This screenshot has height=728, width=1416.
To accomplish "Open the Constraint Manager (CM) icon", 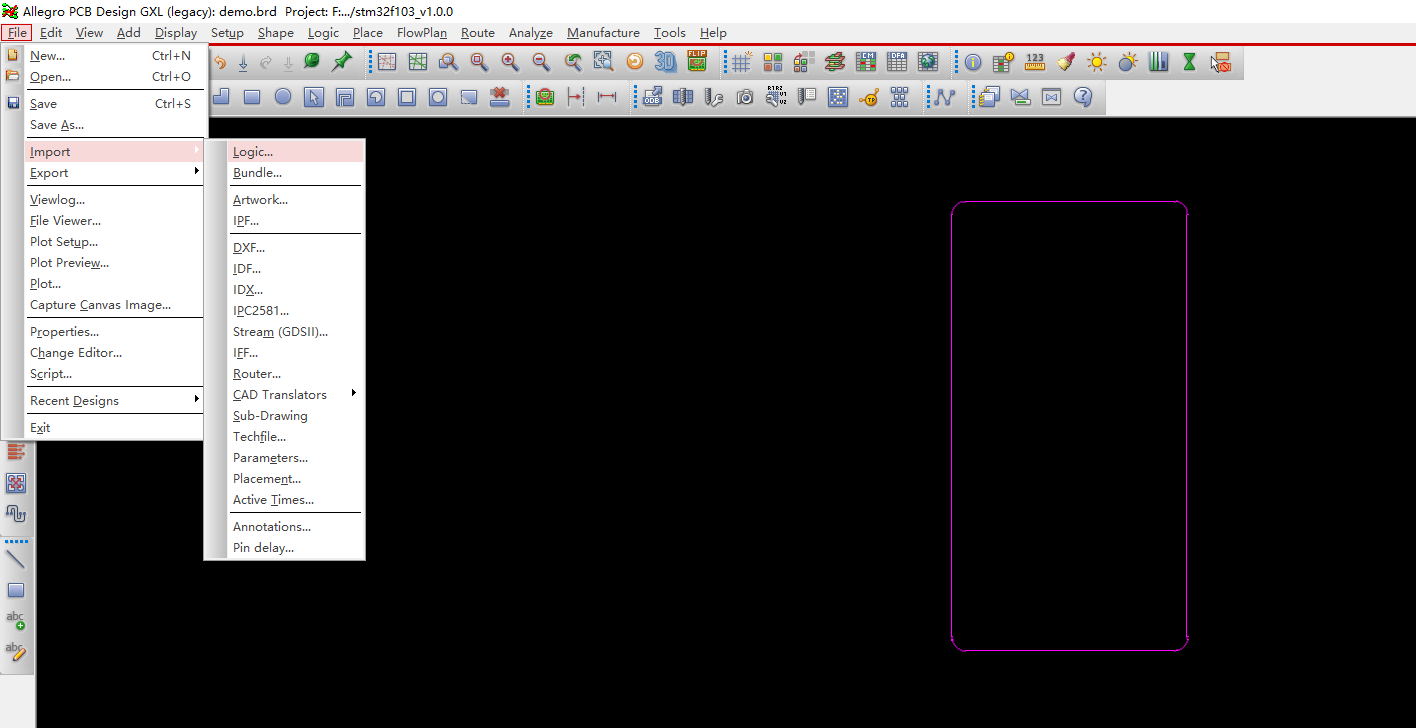I will tap(865, 62).
